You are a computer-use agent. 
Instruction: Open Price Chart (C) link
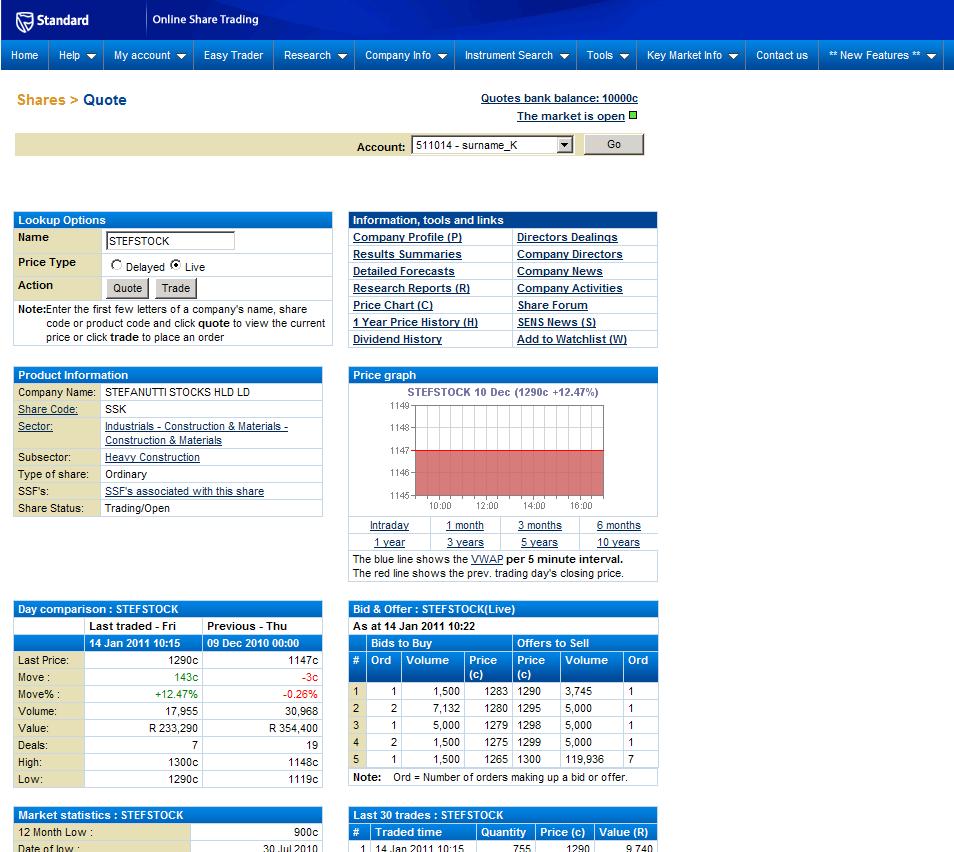tap(392, 306)
